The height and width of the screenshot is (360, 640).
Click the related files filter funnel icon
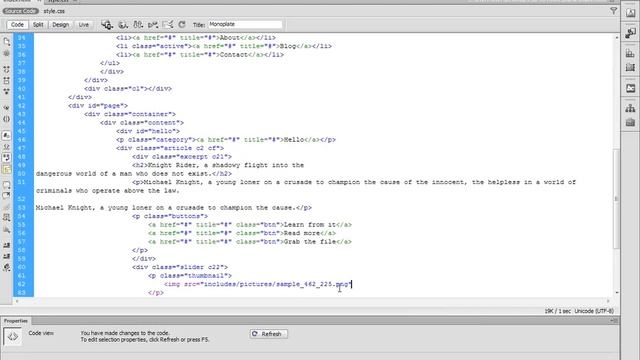coord(613,11)
